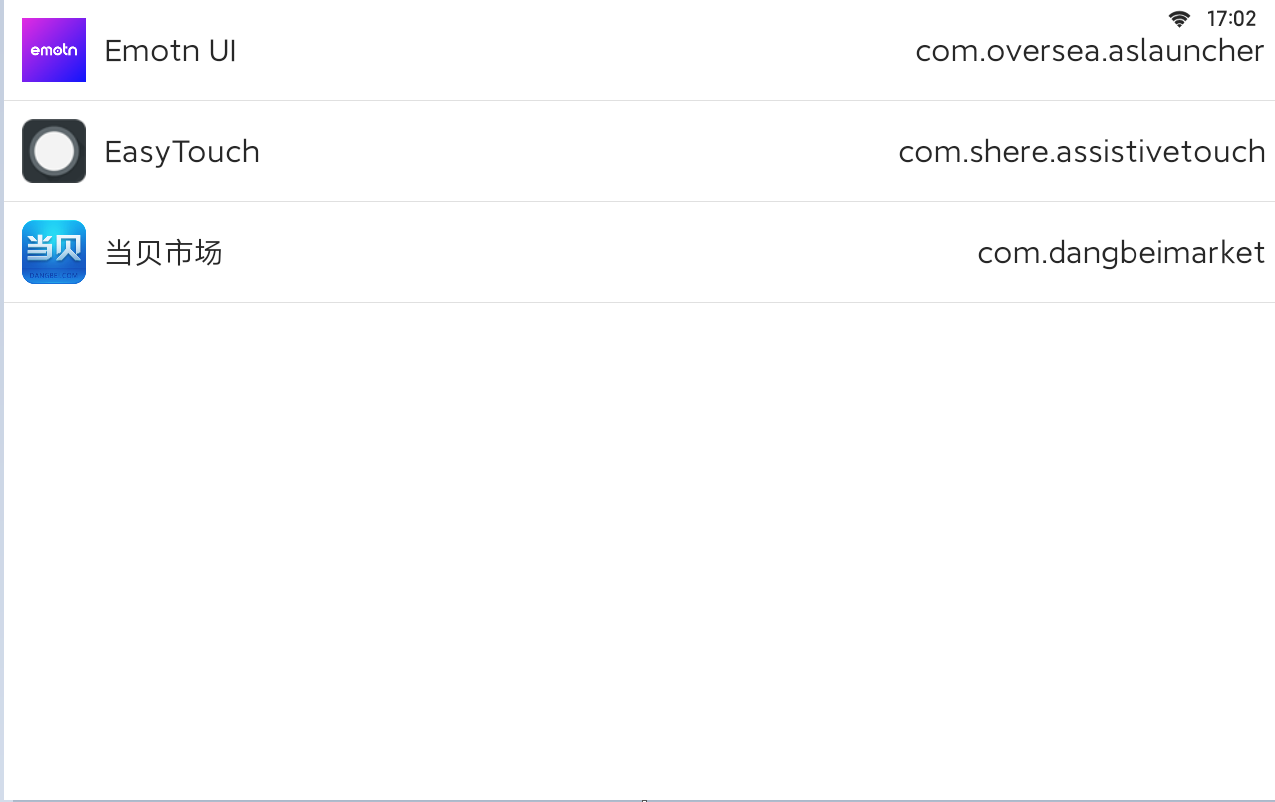This screenshot has height=802, width=1275.
Task: Click the divider under the Emotn UI row
Action: click(x=639, y=100)
